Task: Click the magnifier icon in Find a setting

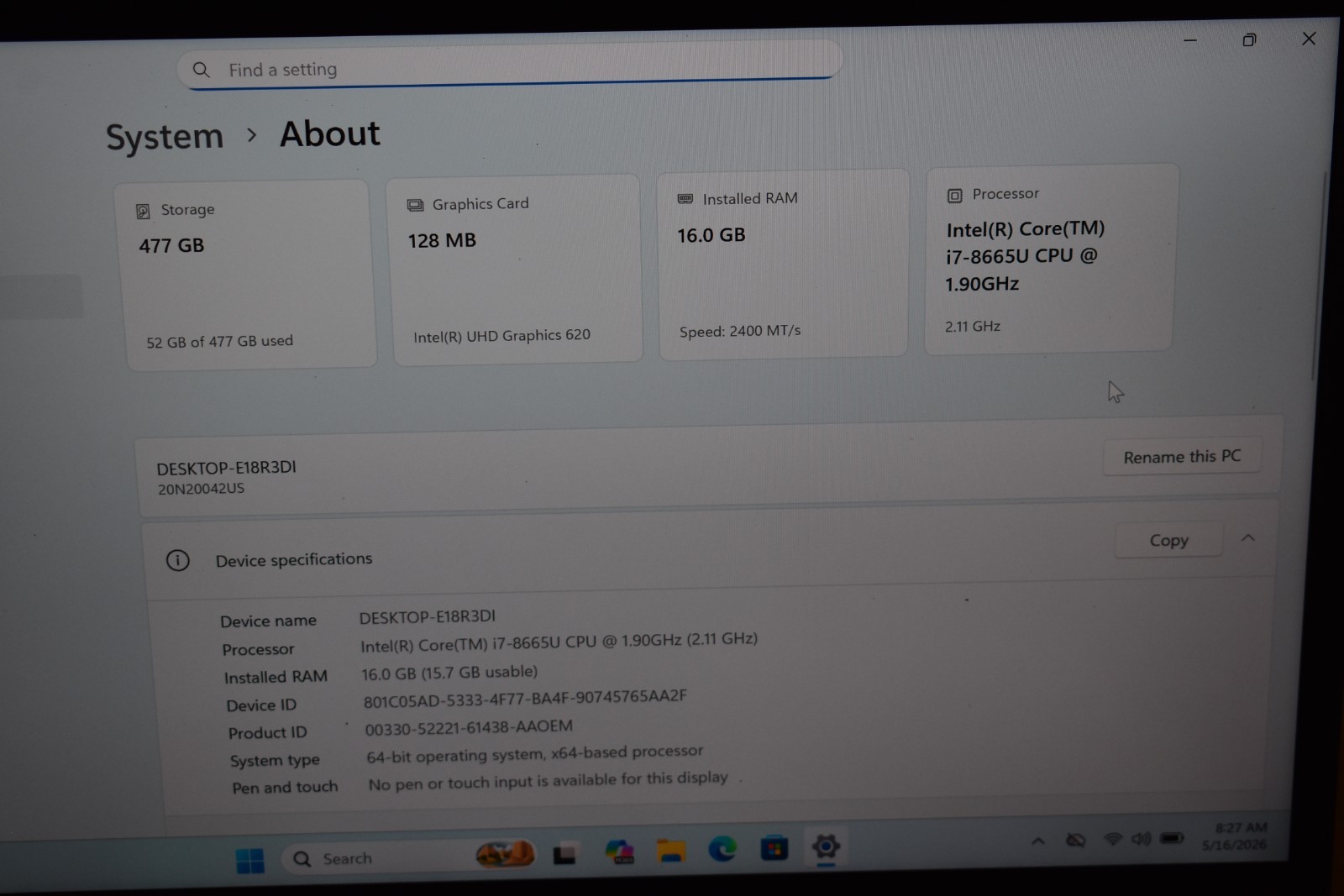Action: point(201,70)
